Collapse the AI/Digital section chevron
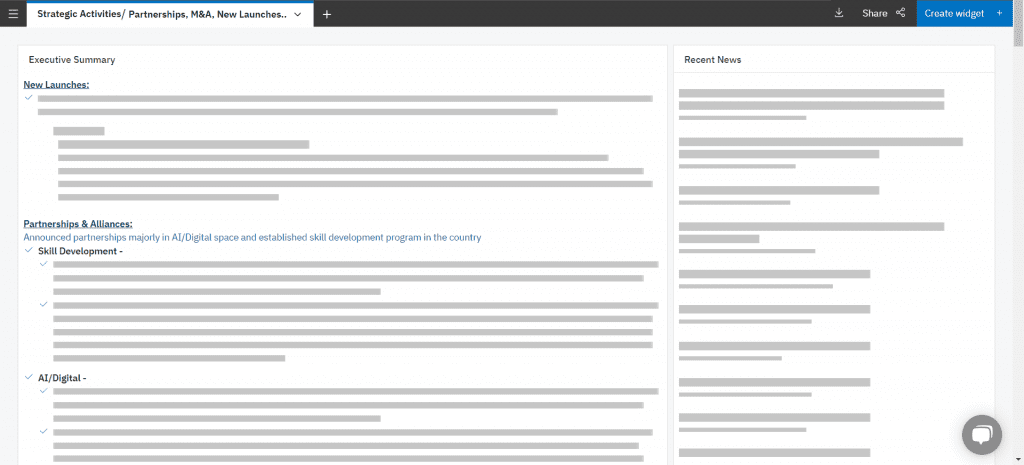This screenshot has width=1024, height=465. [29, 378]
